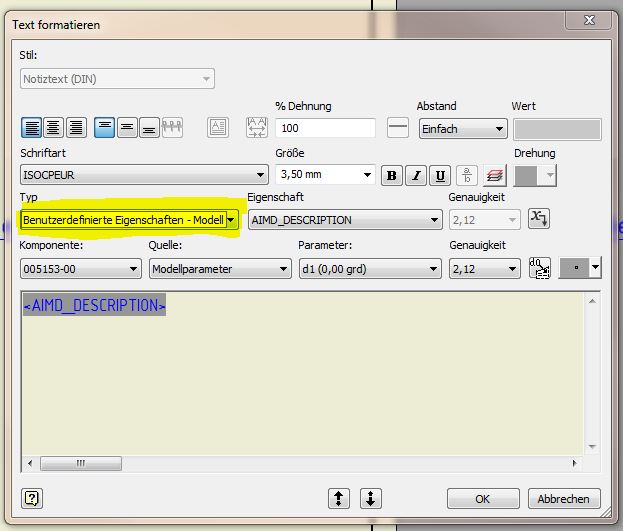This screenshot has width=623, height=531.
Task: Click the symbol insert button
Action: click(575, 268)
